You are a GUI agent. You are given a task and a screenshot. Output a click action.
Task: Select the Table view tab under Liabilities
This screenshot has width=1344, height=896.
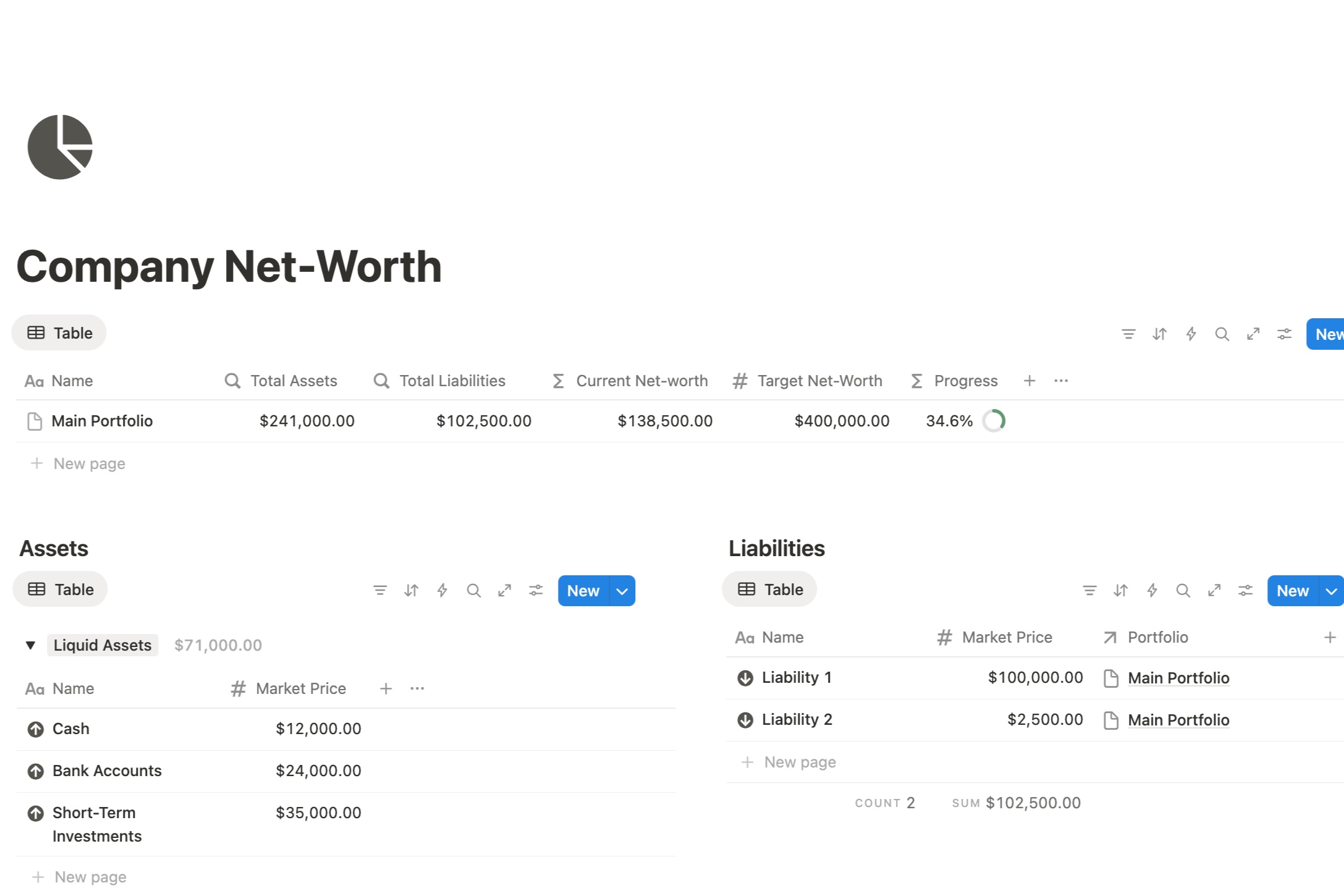770,590
